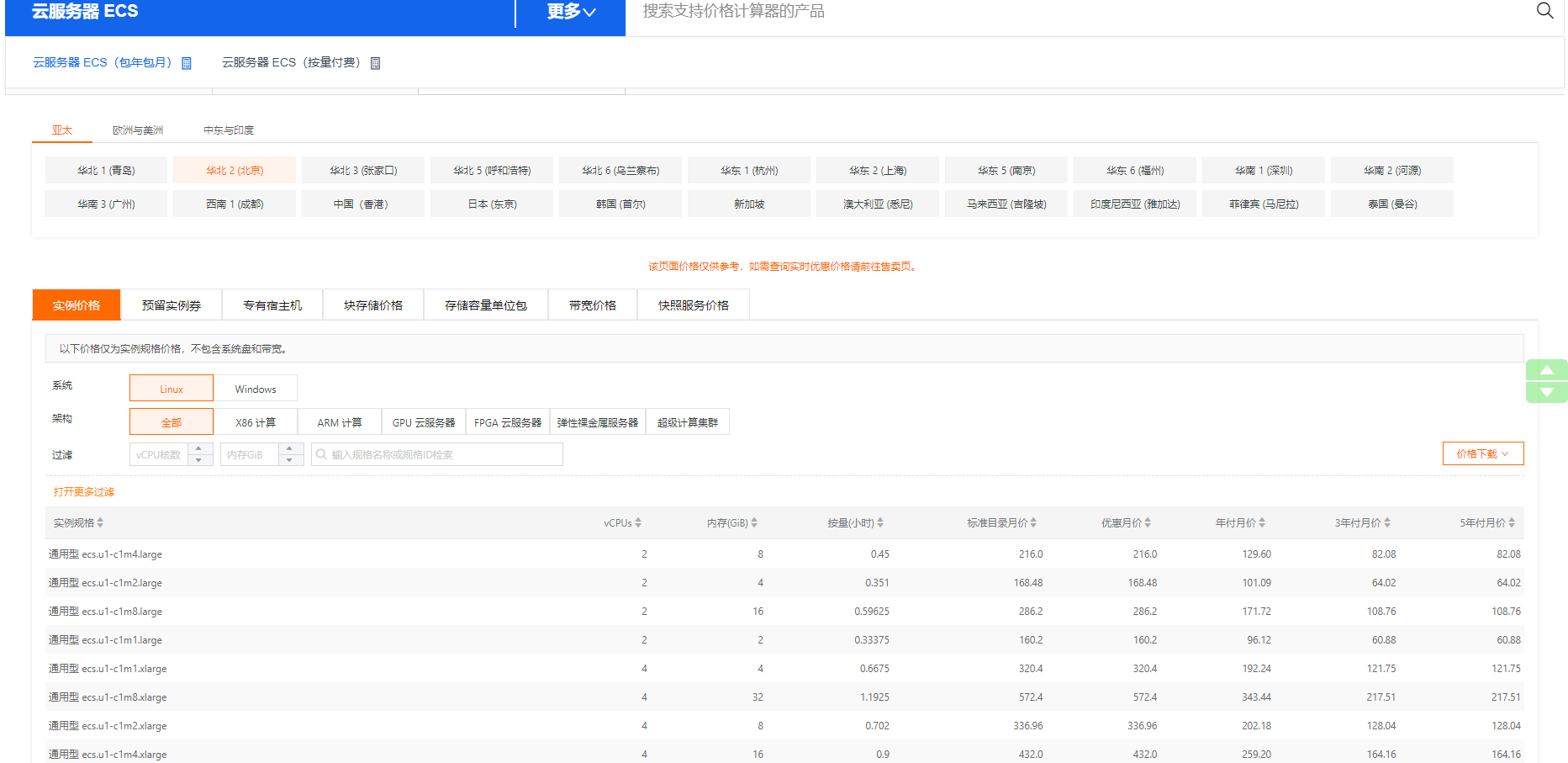Image resolution: width=1568 pixels, height=763 pixels.
Task: Select 弹性裸金属服务器 architecture
Action: click(x=598, y=422)
